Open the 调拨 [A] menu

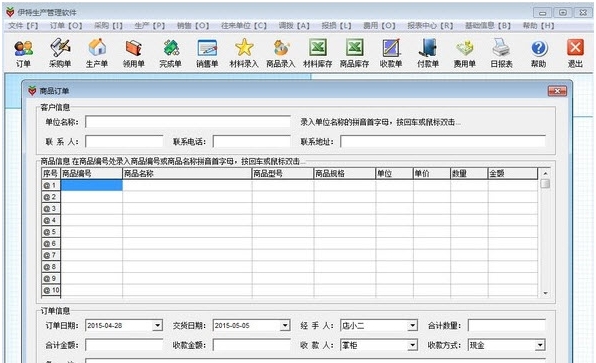[294, 25]
